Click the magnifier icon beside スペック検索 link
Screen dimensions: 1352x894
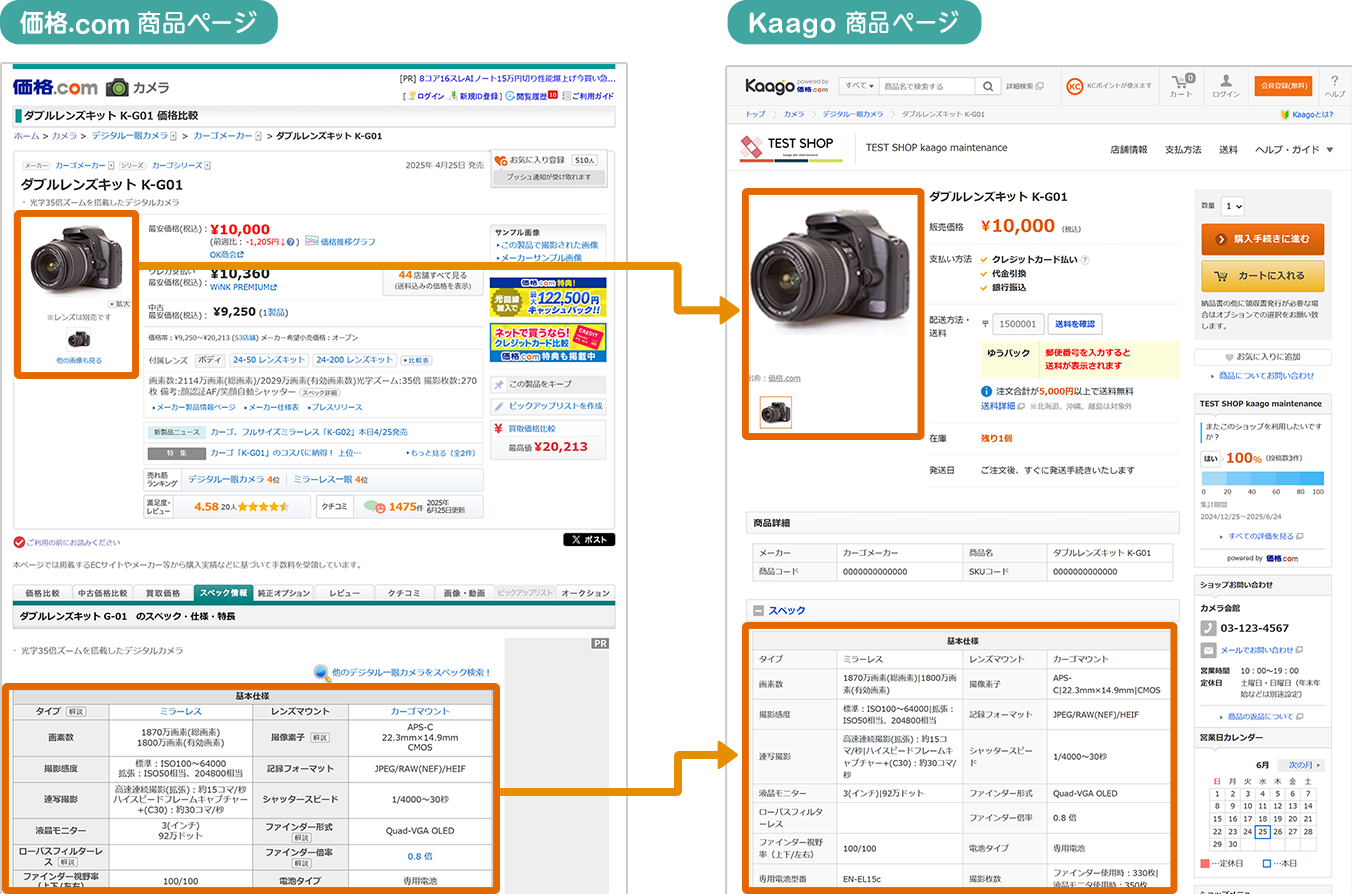[320, 672]
